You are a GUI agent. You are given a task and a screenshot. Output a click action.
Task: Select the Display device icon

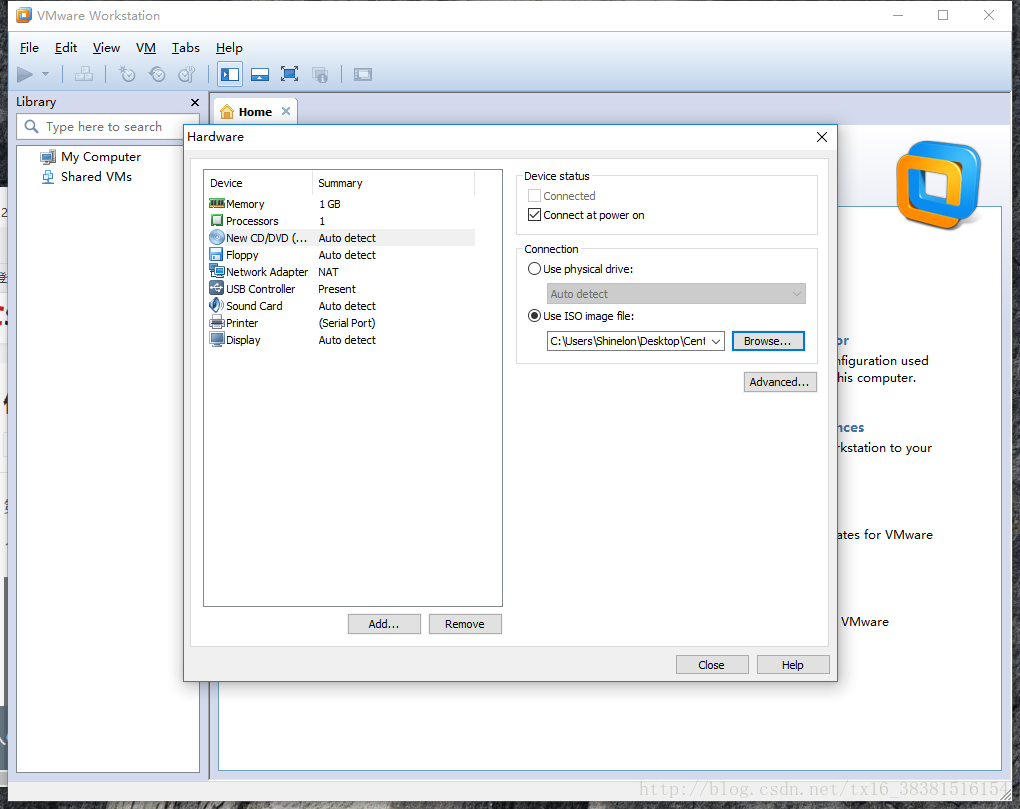217,339
